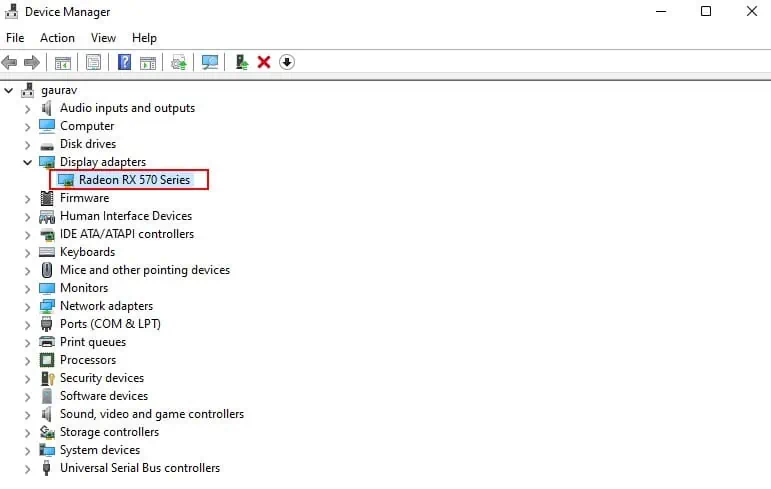Screen dimensions: 771x489
Task: Click the Update device driver toolbar icon
Action: pos(241,62)
